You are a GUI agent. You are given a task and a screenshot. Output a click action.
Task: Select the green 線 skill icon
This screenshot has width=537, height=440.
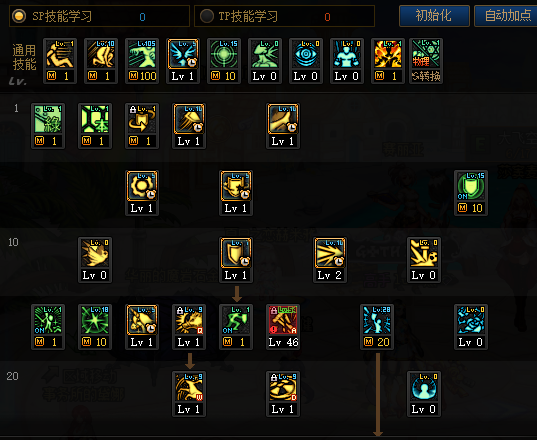pos(48,126)
